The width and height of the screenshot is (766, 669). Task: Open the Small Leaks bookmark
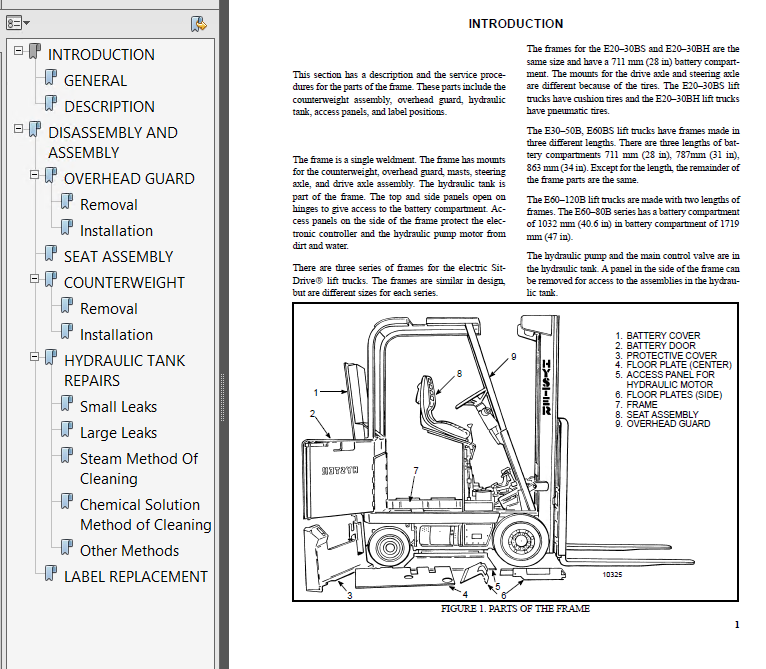[x=118, y=407]
